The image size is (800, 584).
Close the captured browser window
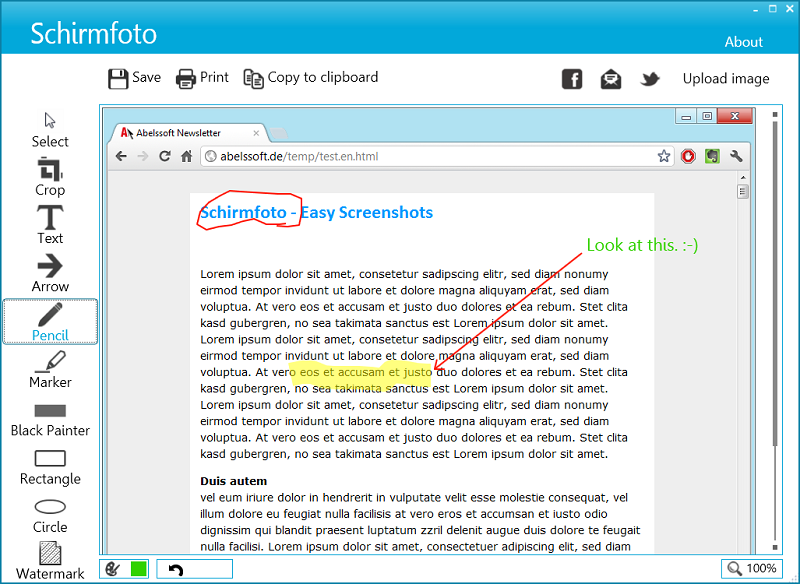735,116
